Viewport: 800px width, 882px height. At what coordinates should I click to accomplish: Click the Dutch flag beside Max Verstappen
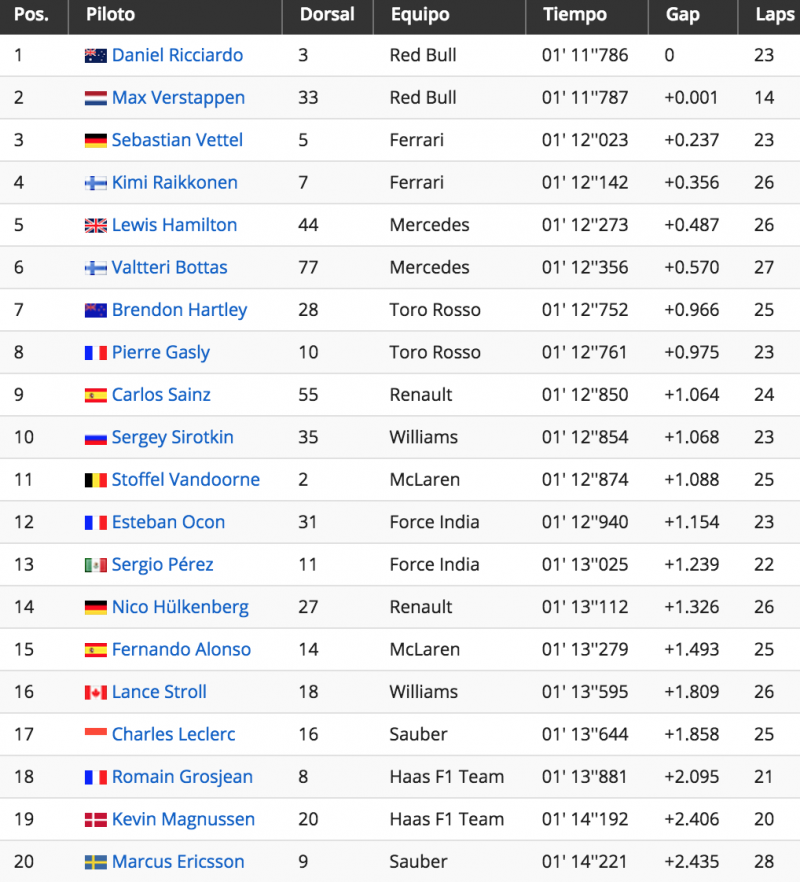(x=96, y=98)
